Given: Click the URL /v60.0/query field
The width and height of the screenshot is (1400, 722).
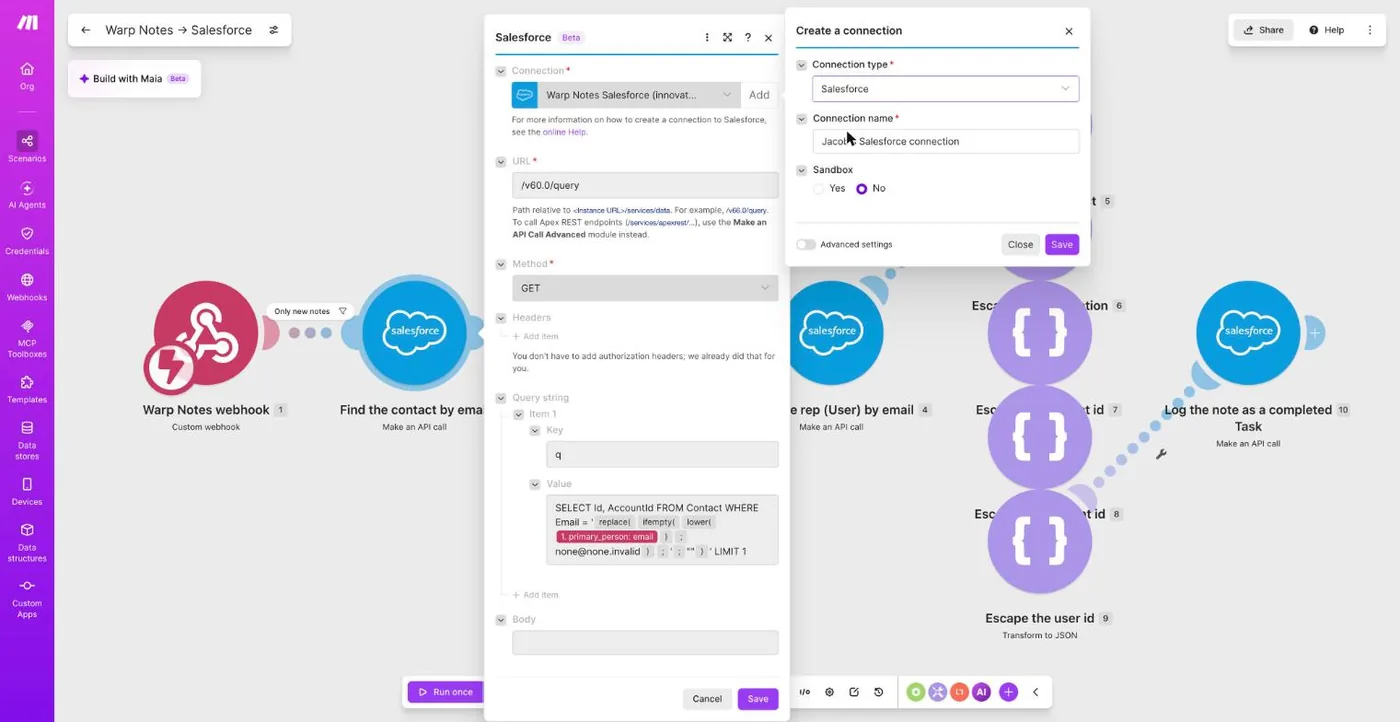Looking at the screenshot, I should pos(645,185).
